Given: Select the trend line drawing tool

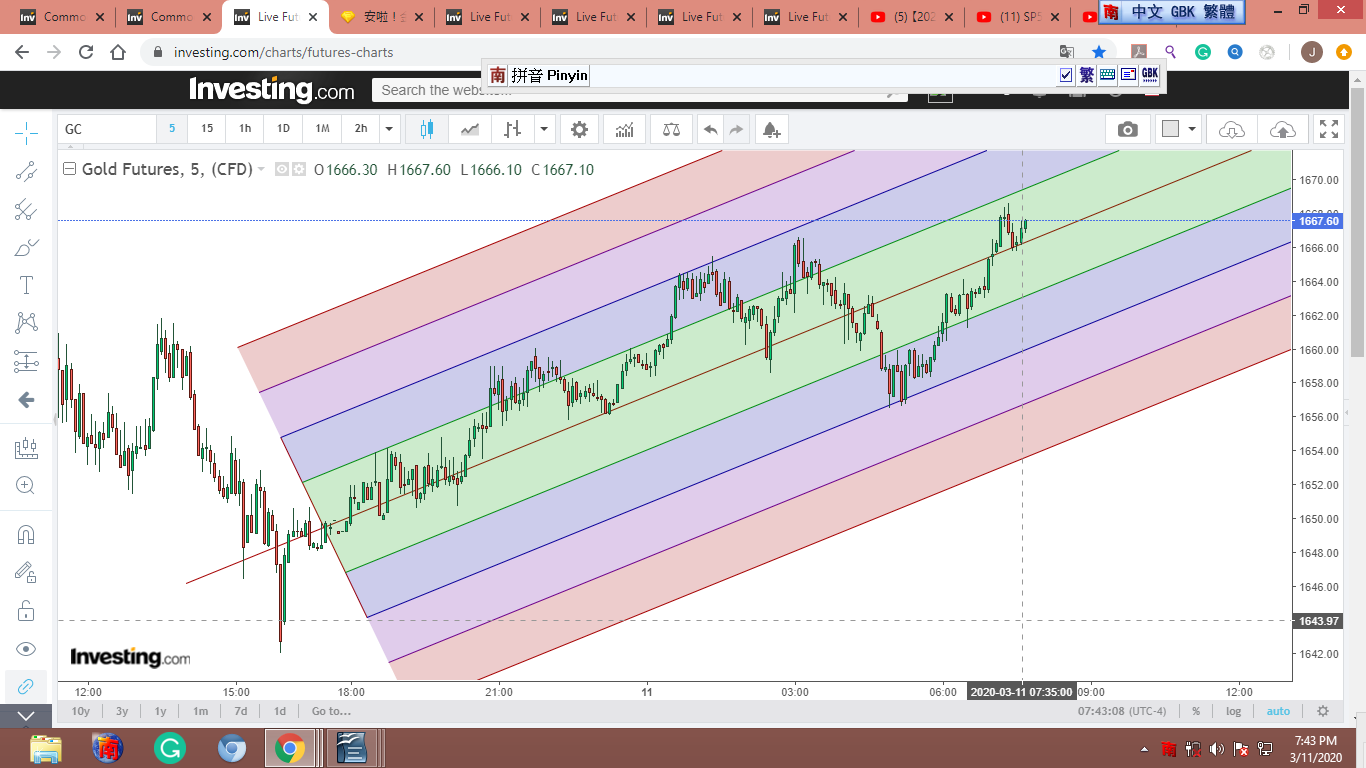Looking at the screenshot, I should click(x=27, y=171).
